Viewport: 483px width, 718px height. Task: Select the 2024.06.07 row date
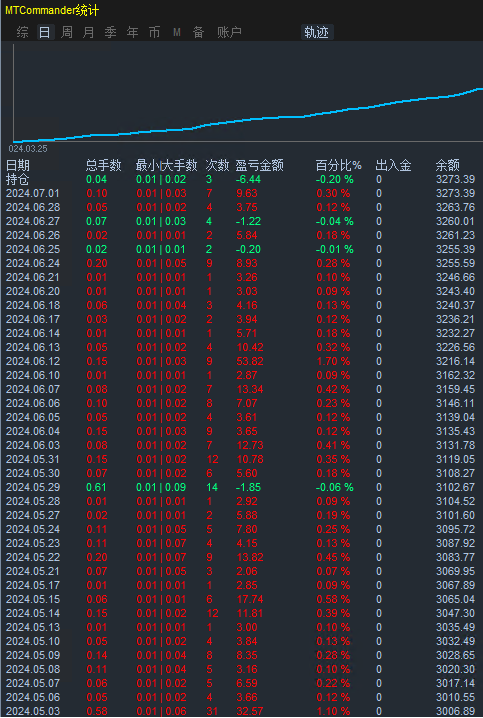33,389
